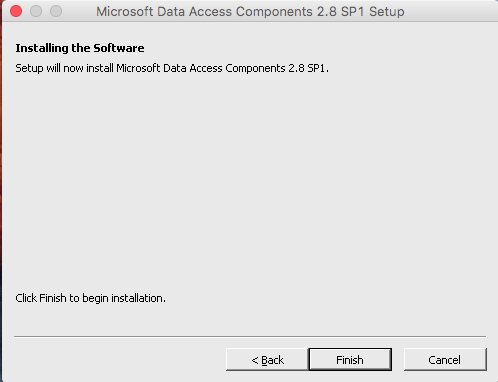Viewport: 498px width, 382px height.
Task: Click the word "Setup" in the title bar
Action: [x=387, y=12]
